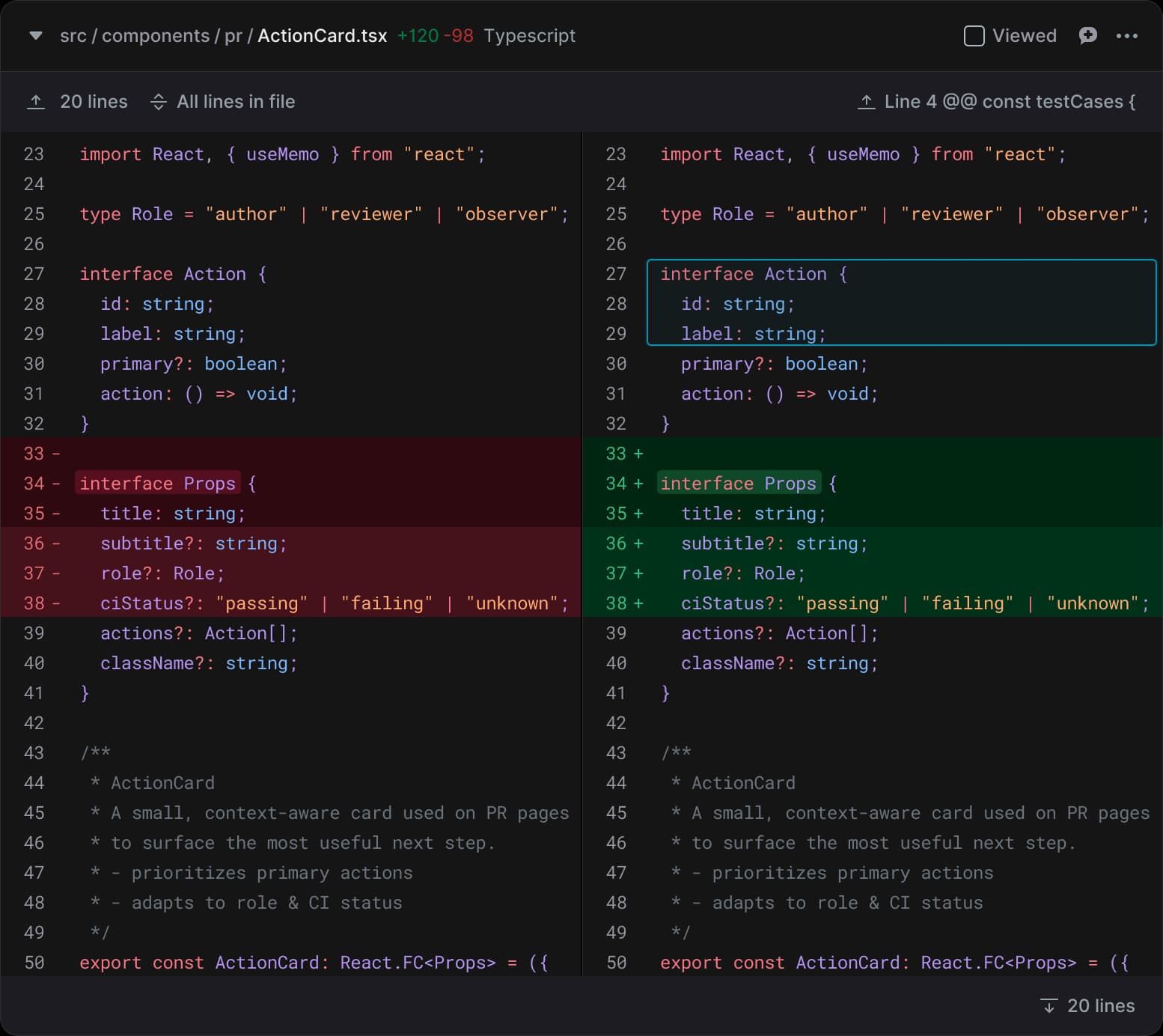Click the "20 lines" text at the bottom
Image resolution: width=1163 pixels, height=1036 pixels.
tap(1100, 1005)
